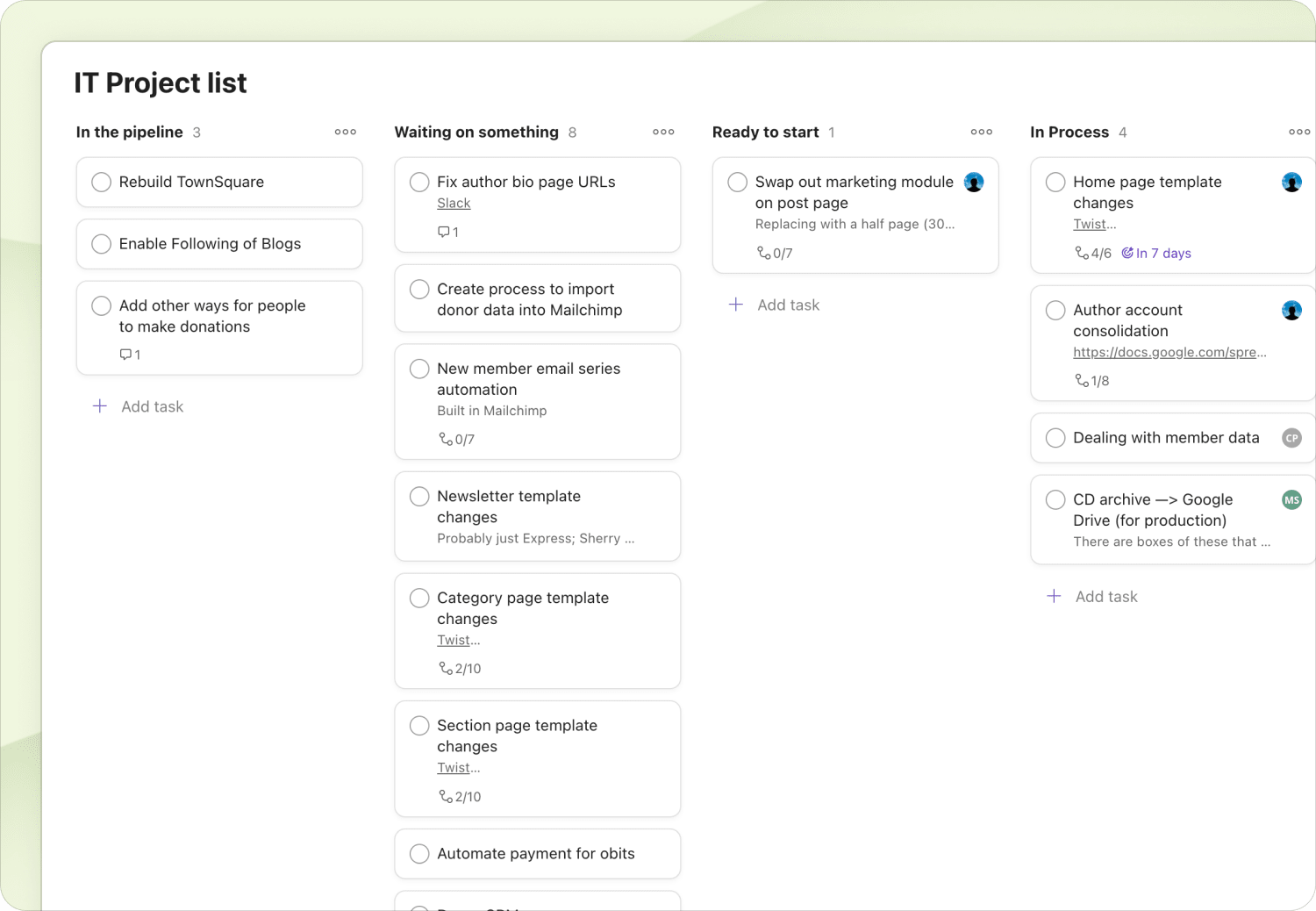
Task: Mark Rebuild TownSquare as complete
Action: 102,183
